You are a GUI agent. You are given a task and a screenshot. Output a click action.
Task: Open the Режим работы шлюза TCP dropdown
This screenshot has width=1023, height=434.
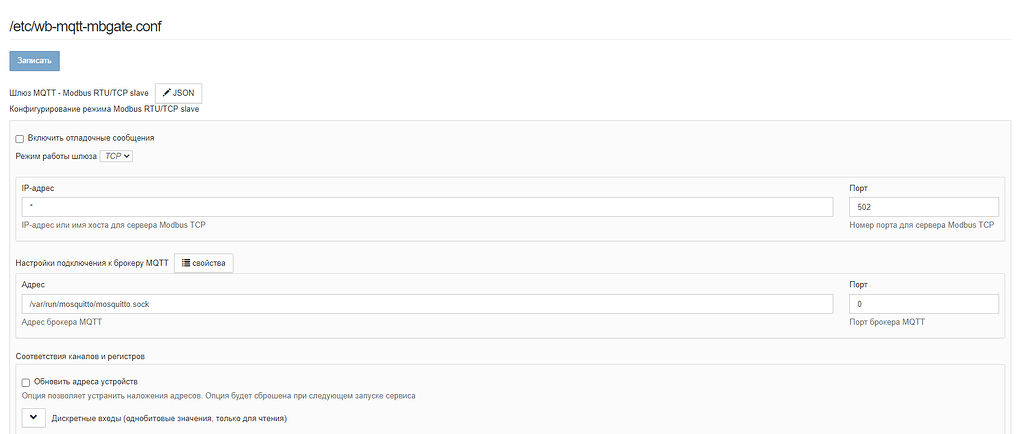pos(117,156)
